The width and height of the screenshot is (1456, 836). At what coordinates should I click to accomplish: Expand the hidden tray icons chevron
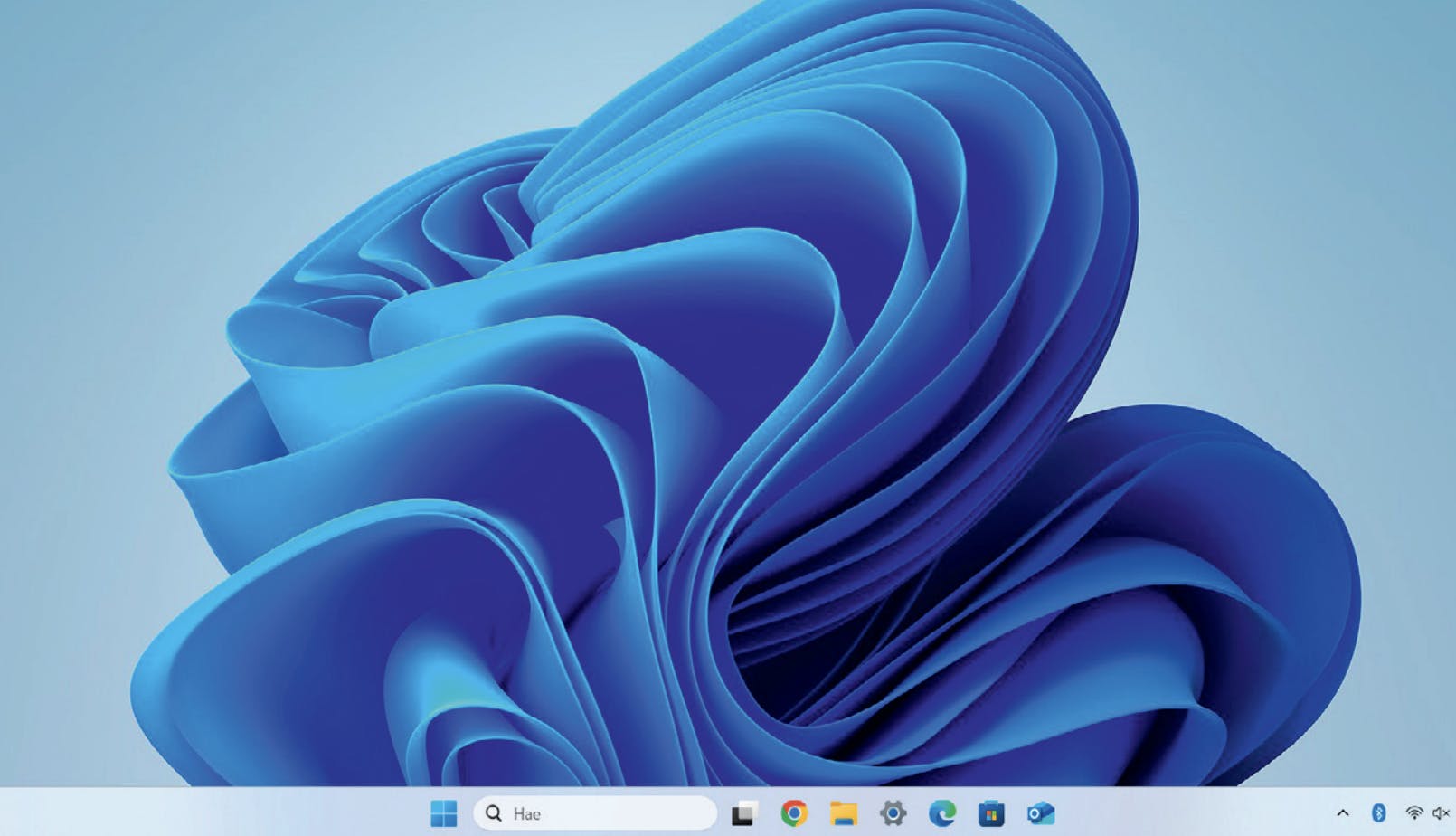(1343, 813)
